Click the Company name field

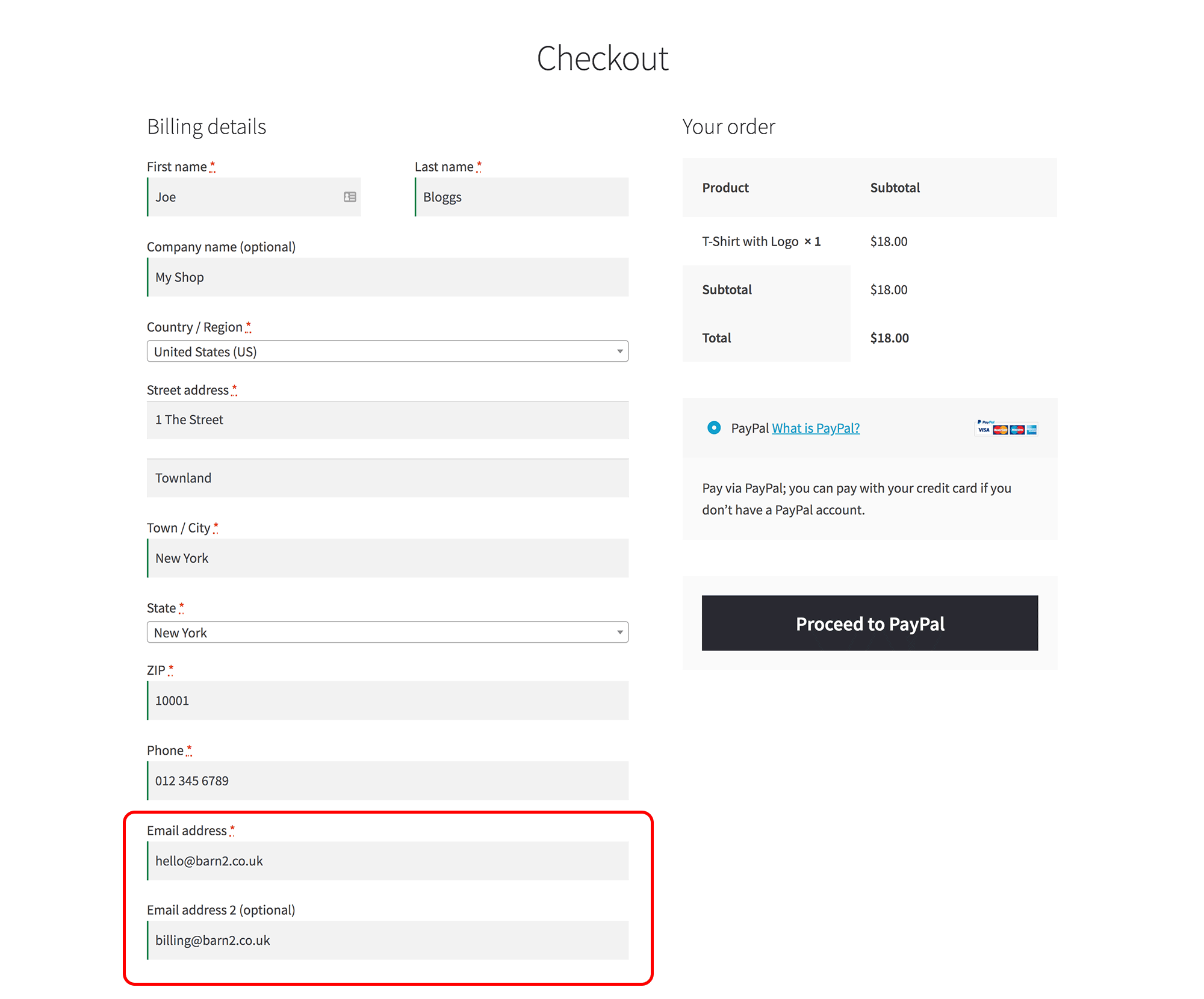tap(388, 277)
